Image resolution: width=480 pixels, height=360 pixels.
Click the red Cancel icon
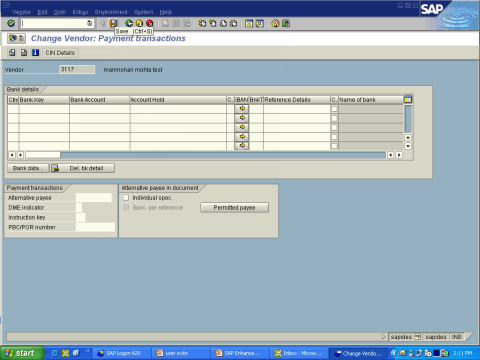point(150,23)
